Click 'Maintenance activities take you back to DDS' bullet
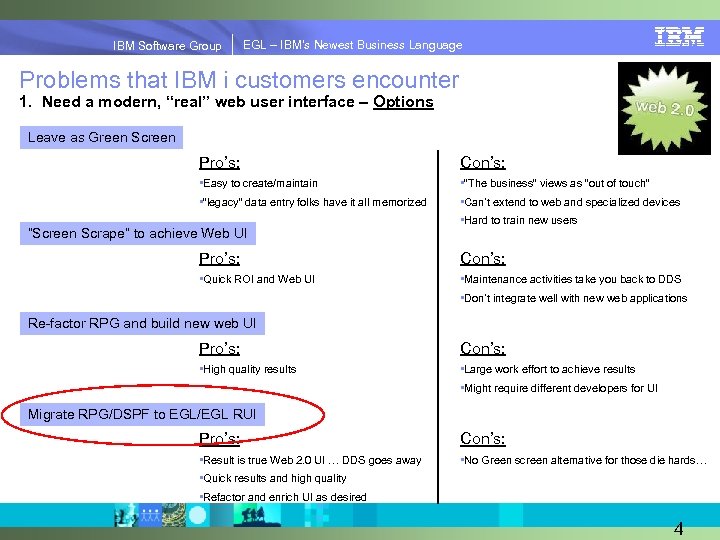This screenshot has width=720, height=540. tap(572, 279)
